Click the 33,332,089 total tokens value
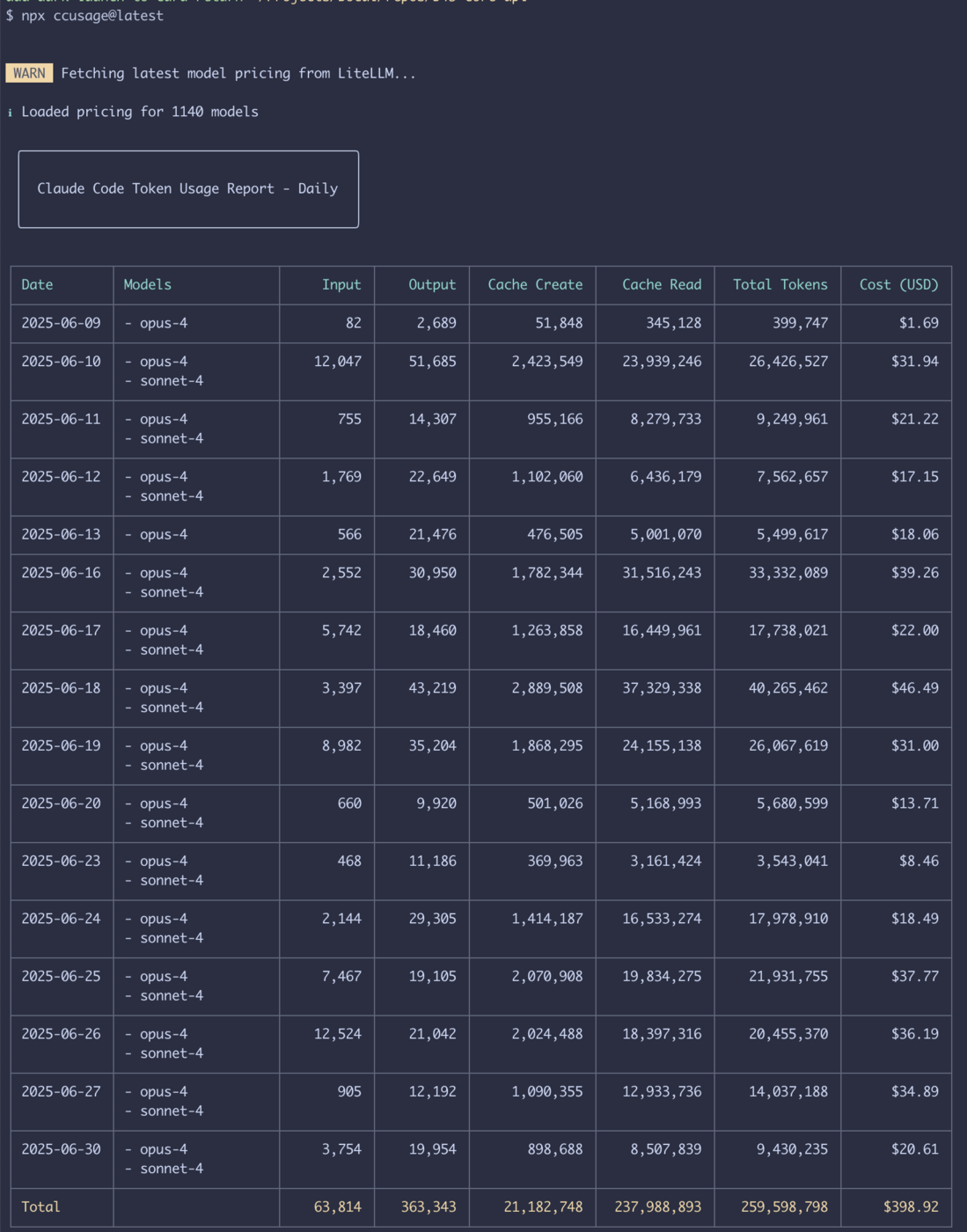Image resolution: width=967 pixels, height=1232 pixels. pos(788,572)
